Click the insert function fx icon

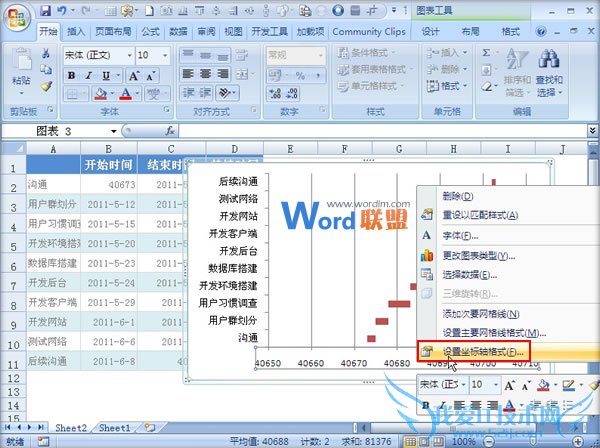tap(170, 131)
